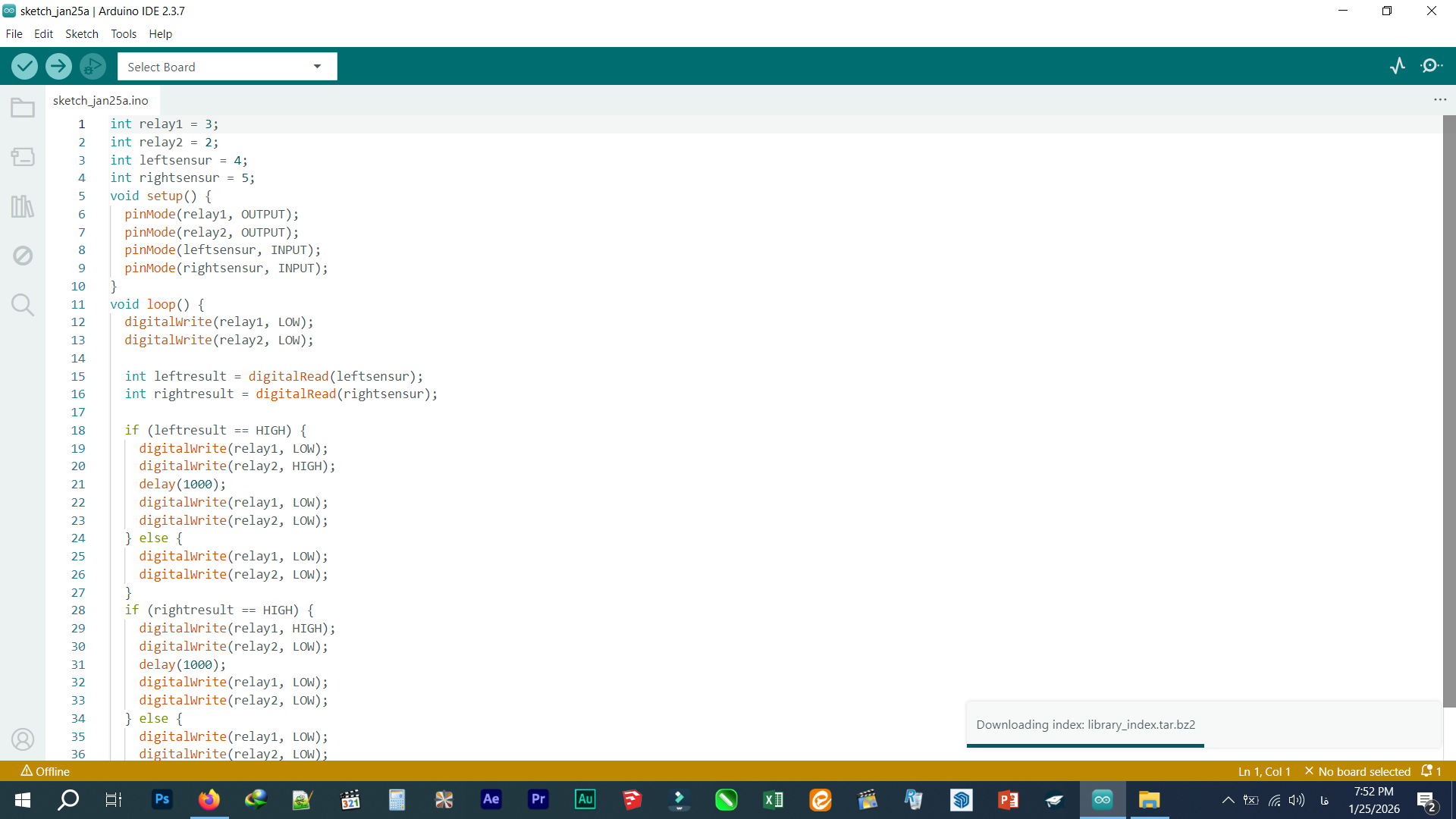Open the Search magnifier in sidebar
Viewport: 1456px width, 819px height.
(x=23, y=305)
